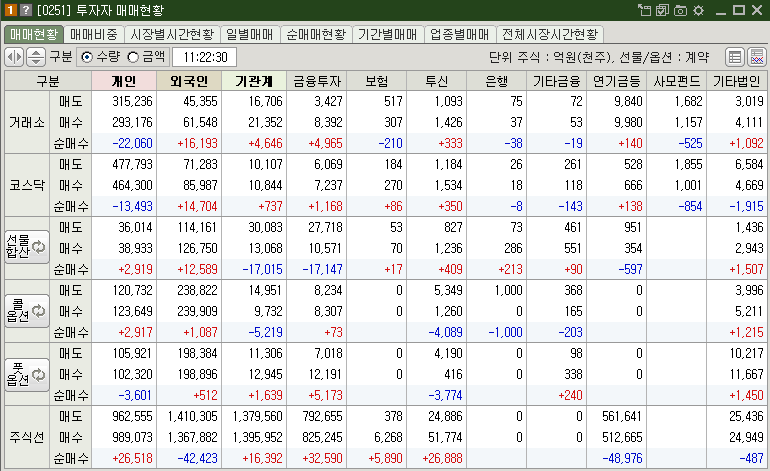
Task: Switch to the 순매매현황 tab
Action: pos(316,34)
